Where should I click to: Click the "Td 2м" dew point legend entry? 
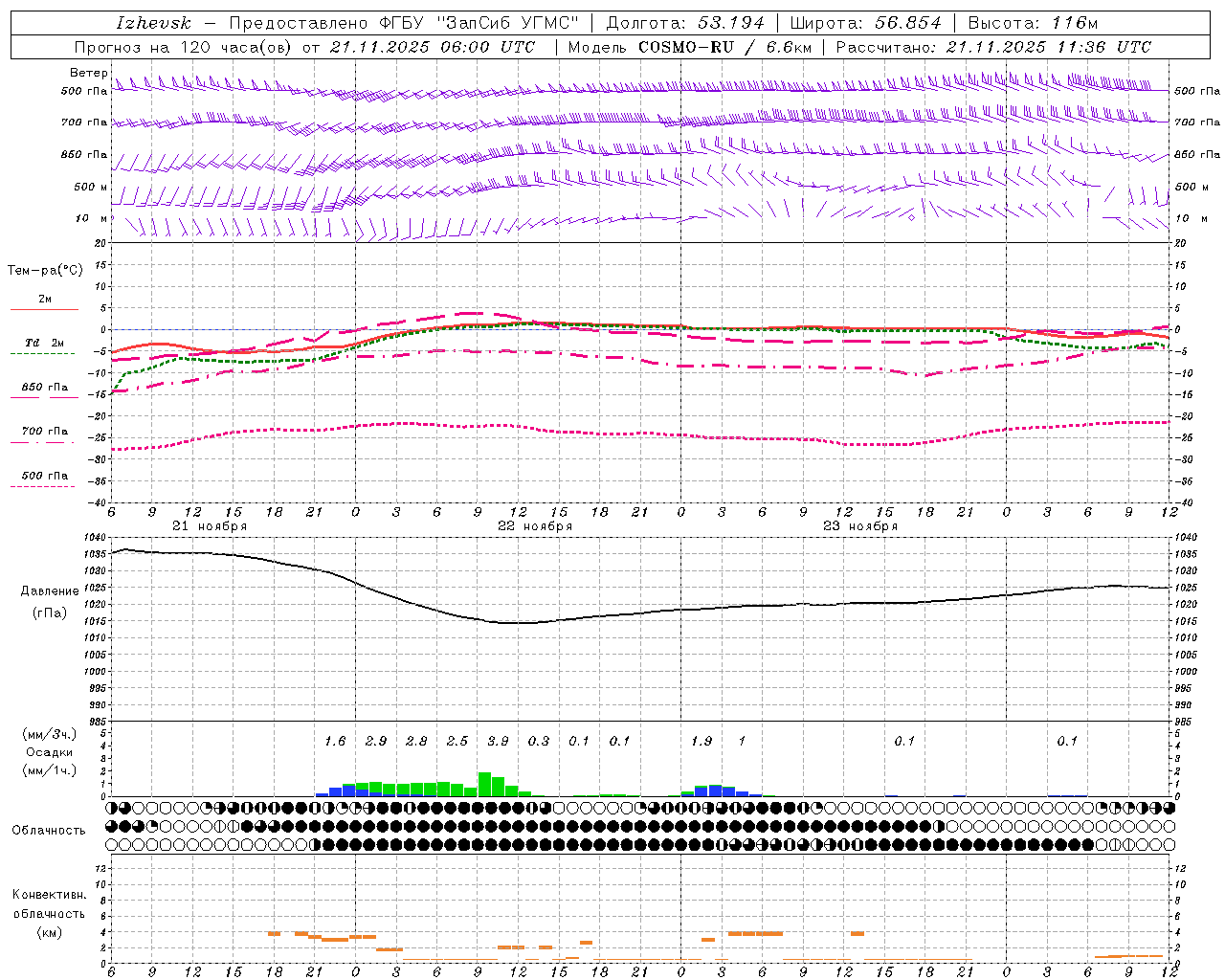tap(45, 343)
